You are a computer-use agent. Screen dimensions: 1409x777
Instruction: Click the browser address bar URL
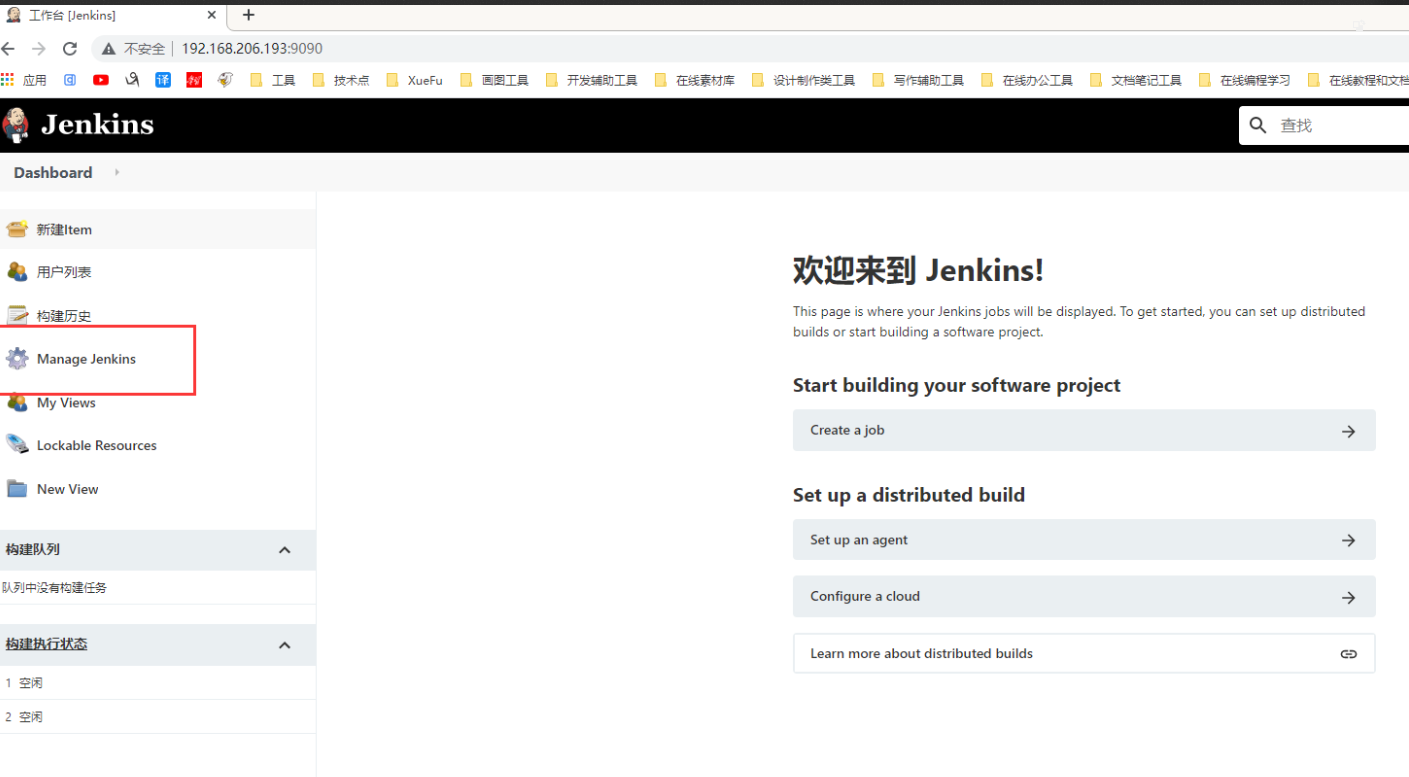(x=252, y=48)
